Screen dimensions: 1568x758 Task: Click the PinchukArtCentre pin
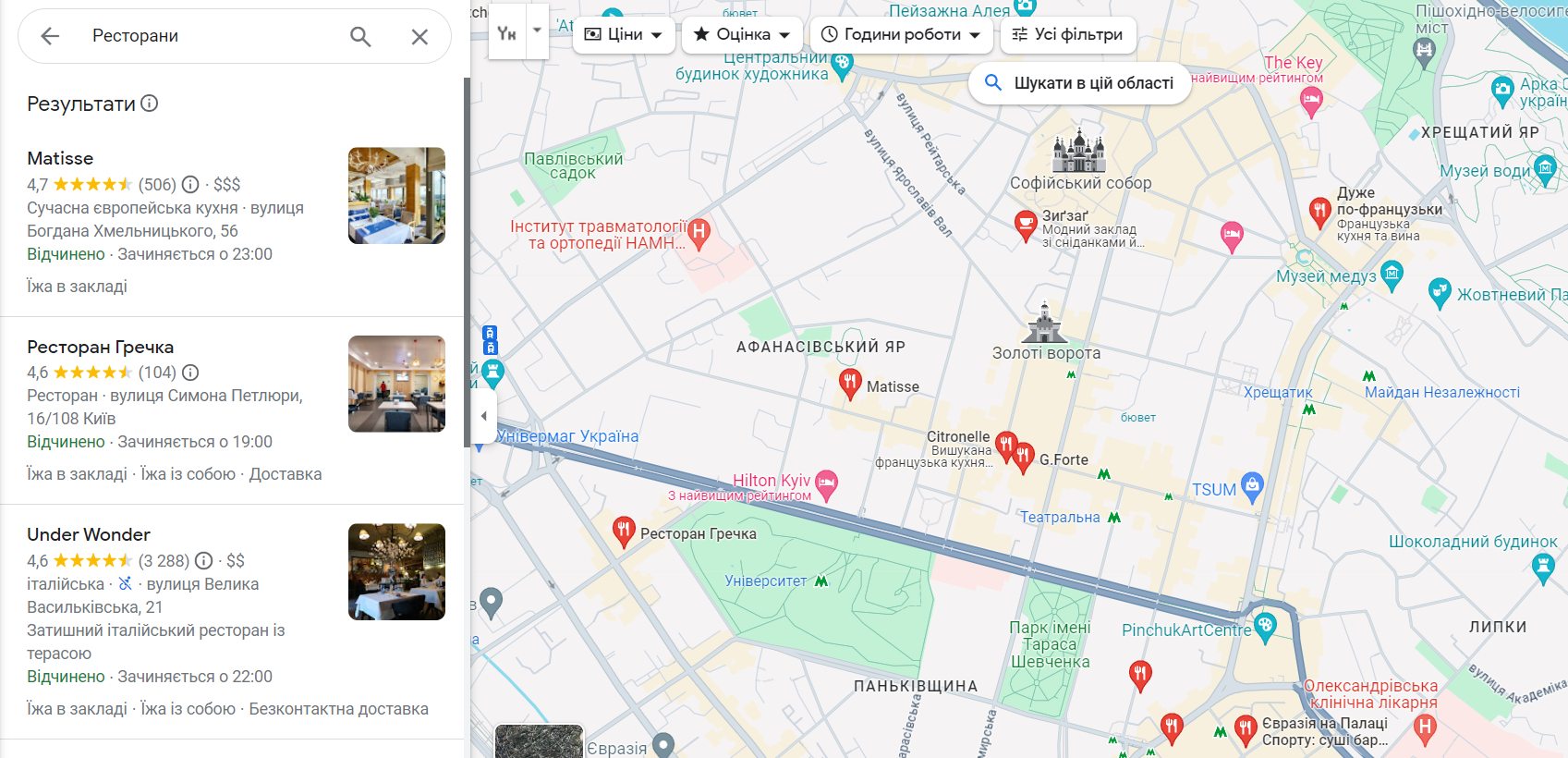pyautogui.click(x=1265, y=628)
